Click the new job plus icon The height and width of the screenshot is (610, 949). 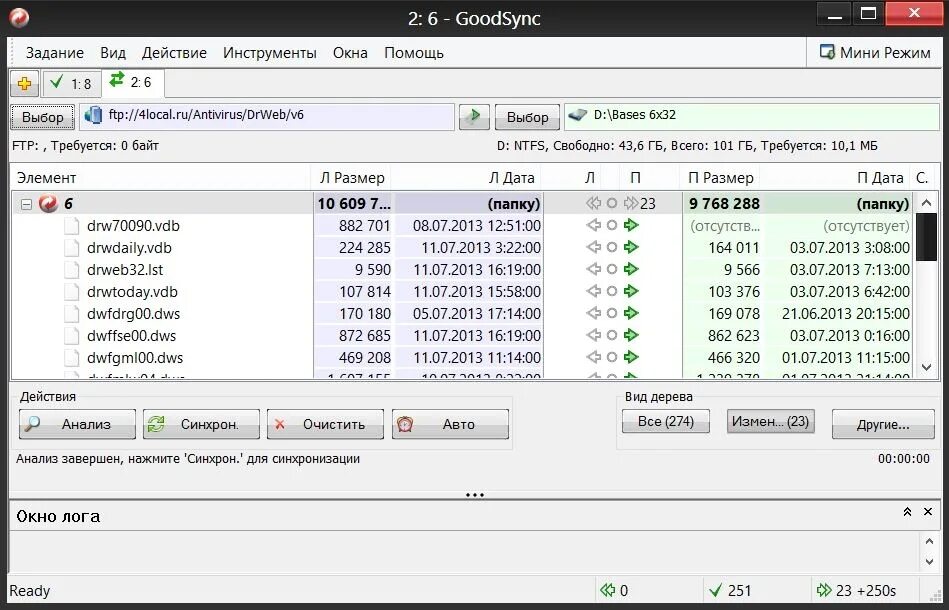[x=24, y=84]
